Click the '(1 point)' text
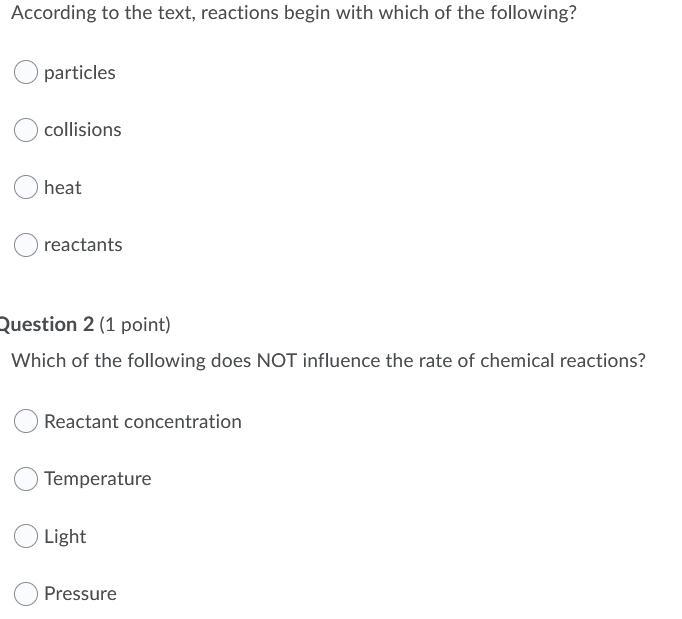This screenshot has height=619, width=682. [x=135, y=325]
